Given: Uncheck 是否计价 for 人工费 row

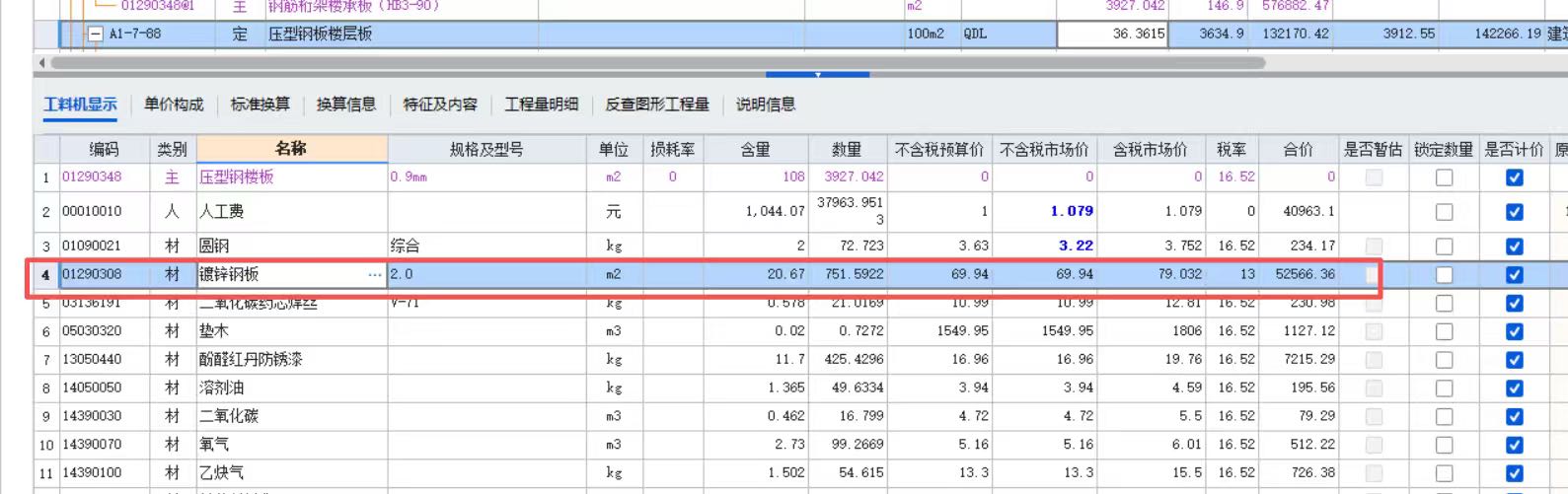Looking at the screenshot, I should [1514, 212].
